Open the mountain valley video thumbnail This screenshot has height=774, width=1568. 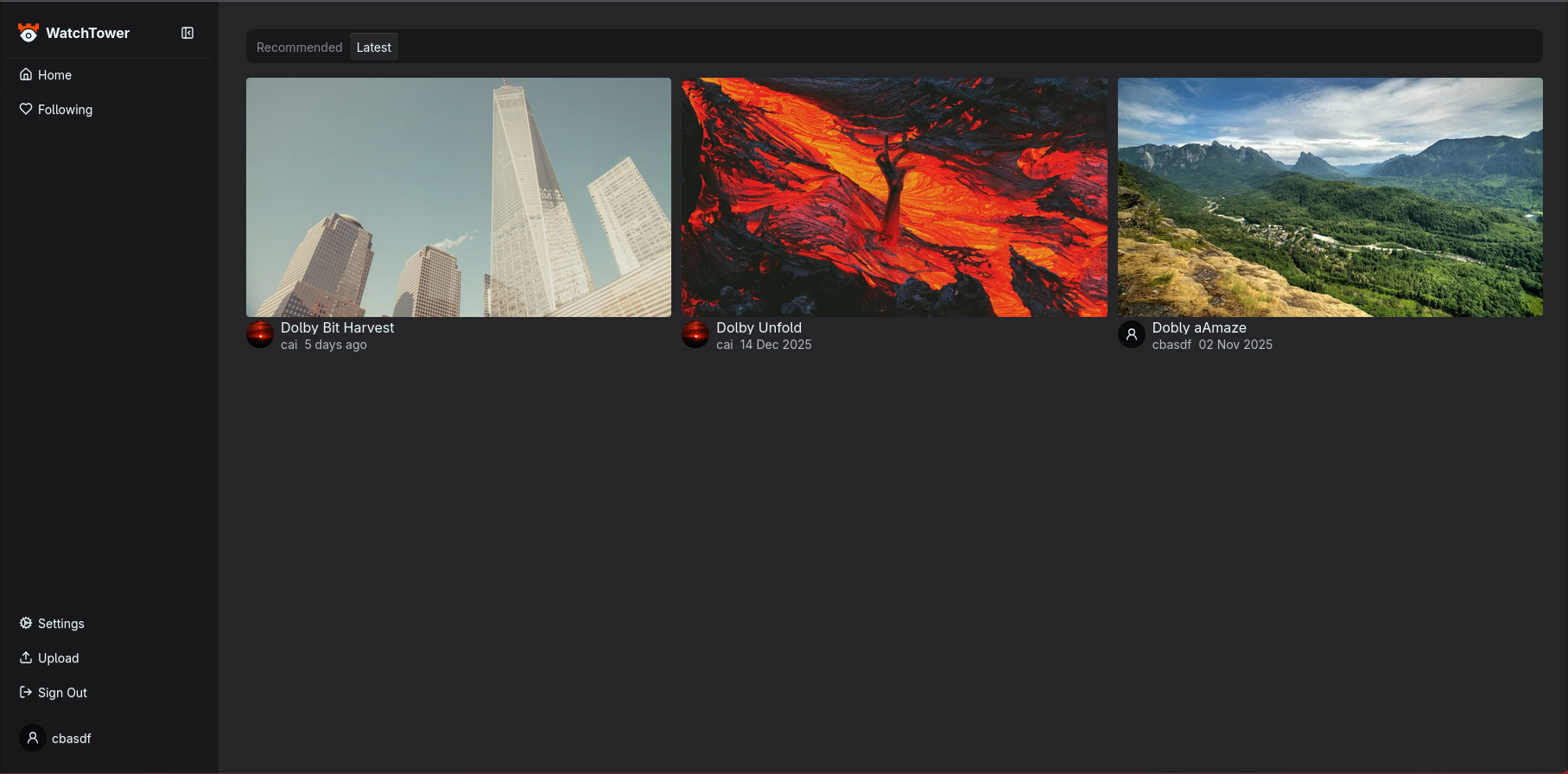coord(1330,197)
